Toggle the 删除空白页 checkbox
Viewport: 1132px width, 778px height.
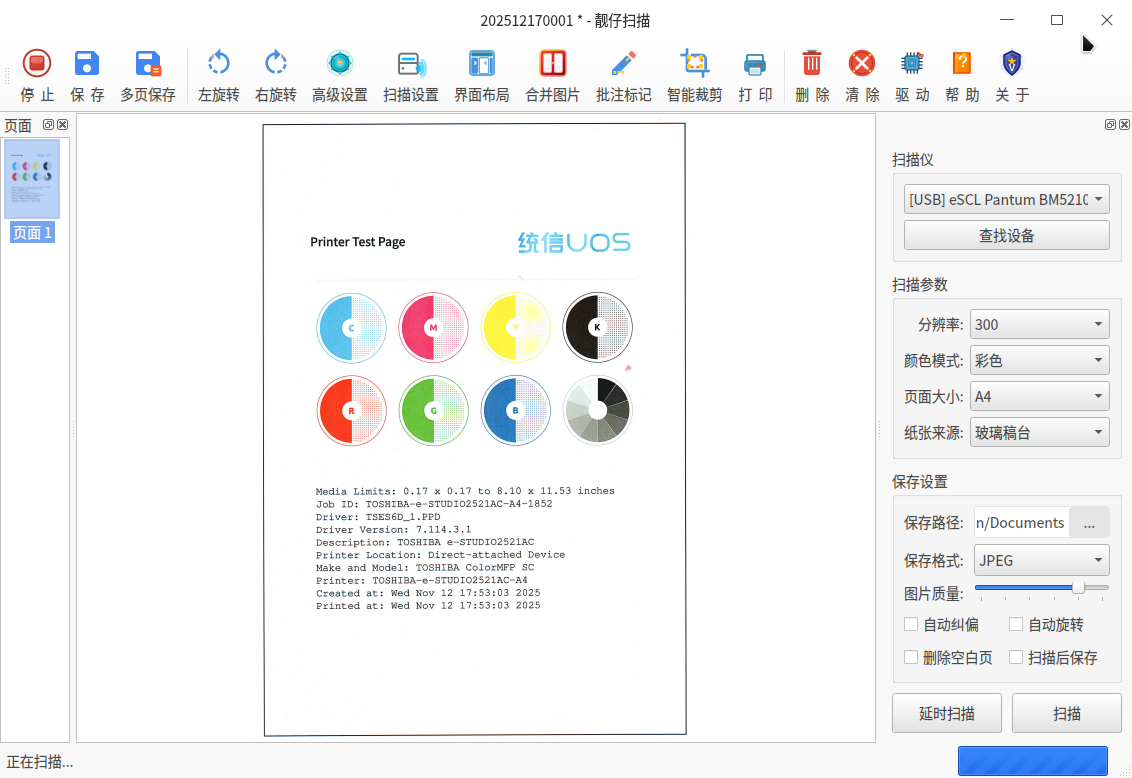911,657
